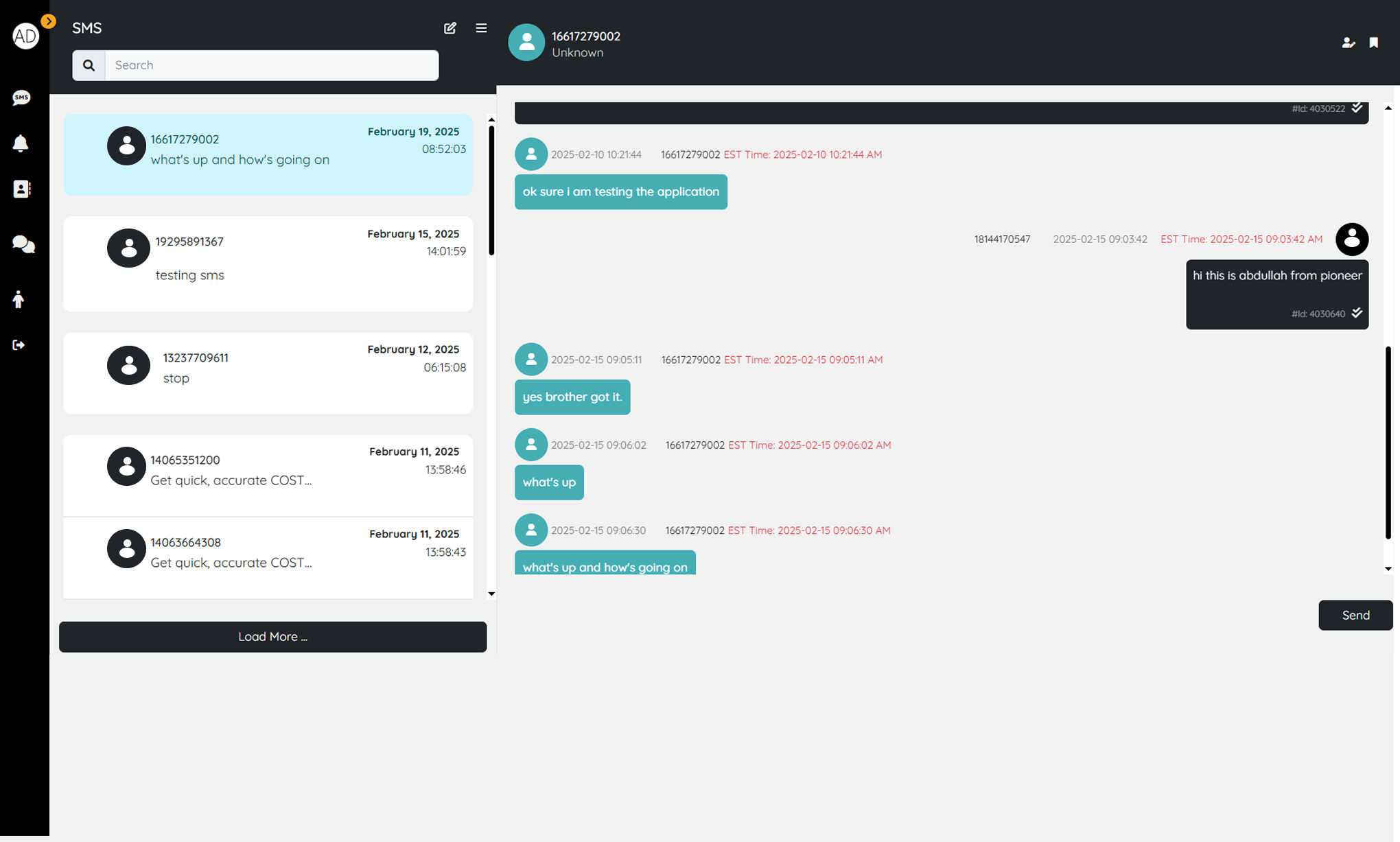This screenshot has height=842, width=1400.
Task: Click the logout icon in sidebar
Action: [19, 344]
